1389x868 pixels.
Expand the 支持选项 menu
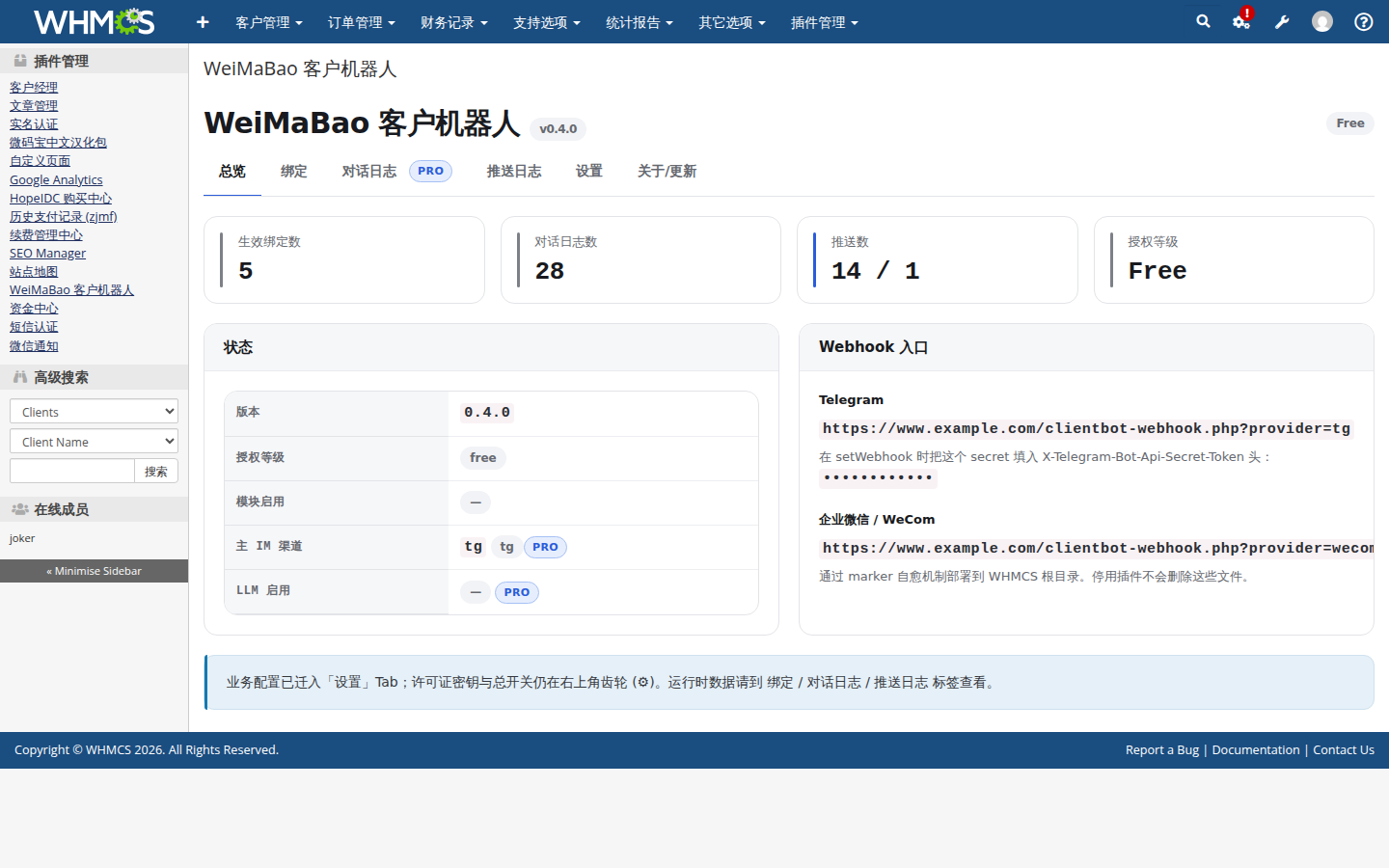pyautogui.click(x=547, y=22)
